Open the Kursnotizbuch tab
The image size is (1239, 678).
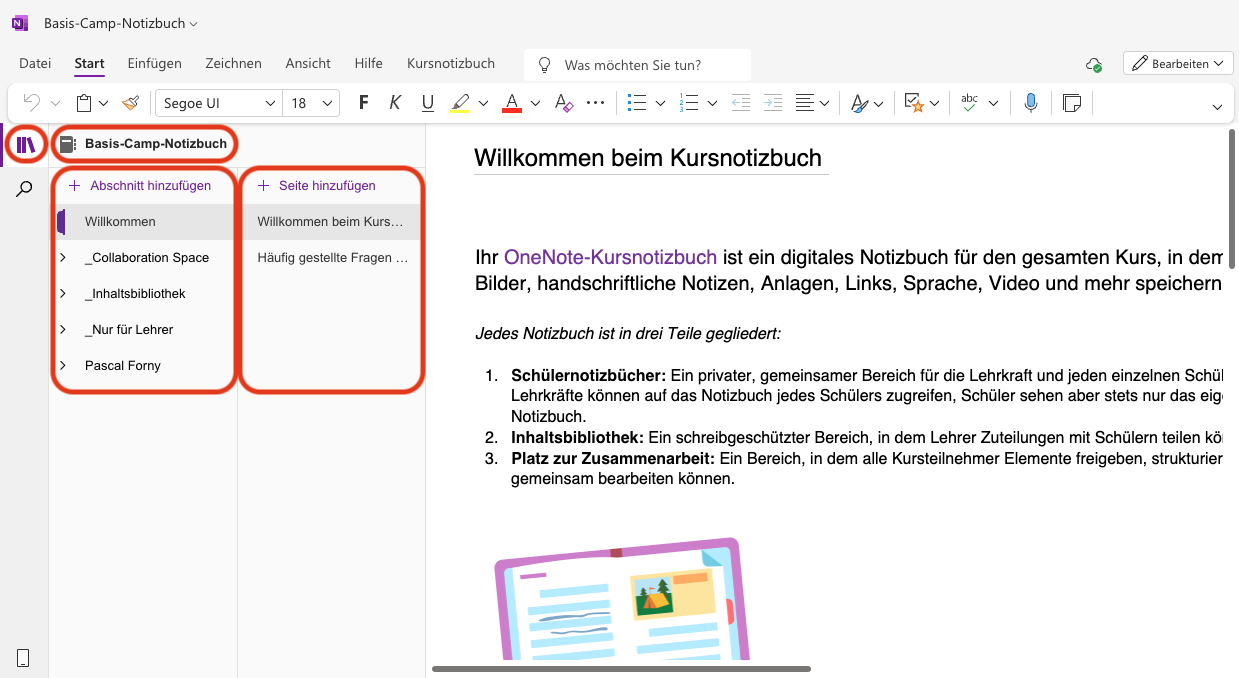[451, 63]
